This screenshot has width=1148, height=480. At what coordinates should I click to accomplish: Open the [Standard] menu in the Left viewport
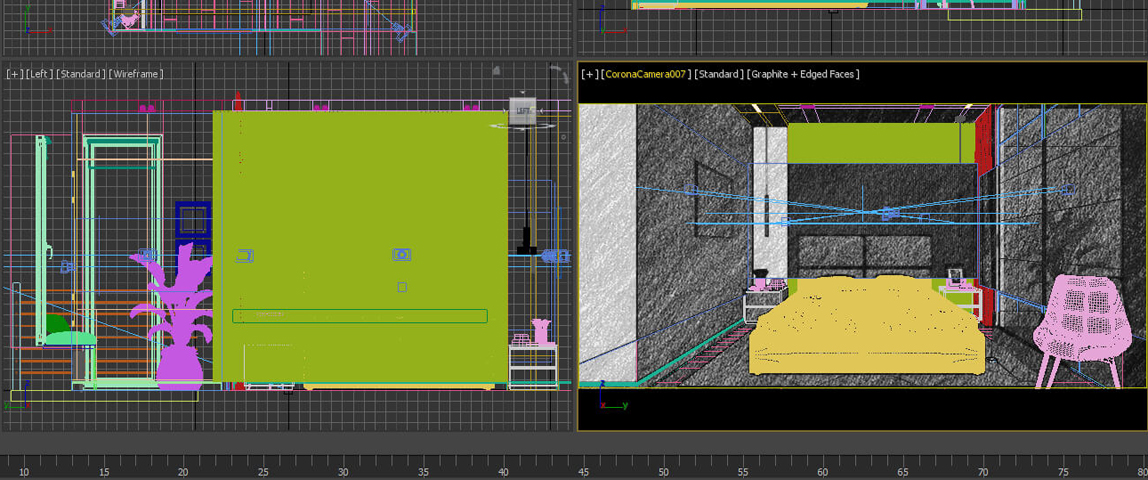(81, 74)
